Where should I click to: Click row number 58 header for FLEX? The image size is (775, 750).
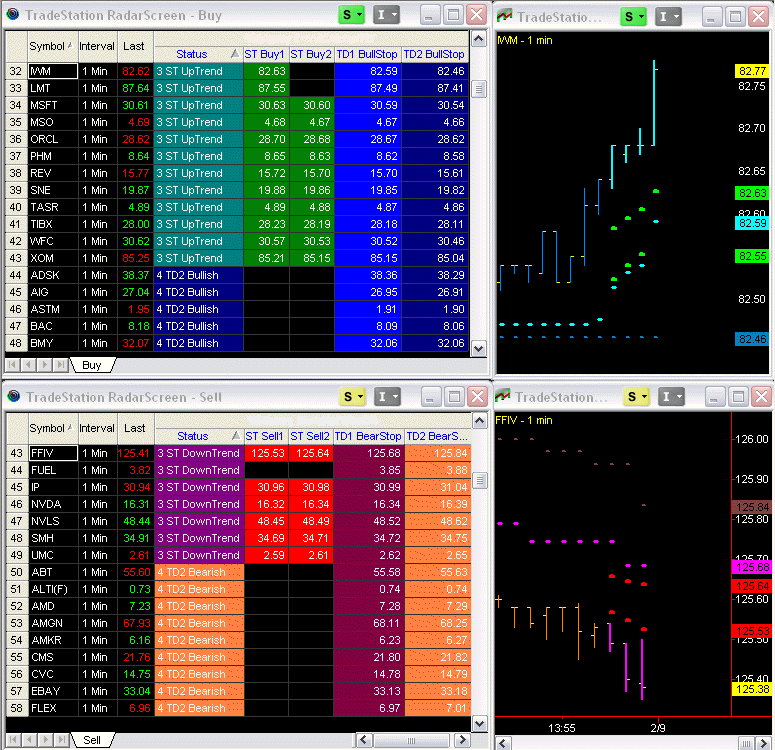[x=17, y=708]
